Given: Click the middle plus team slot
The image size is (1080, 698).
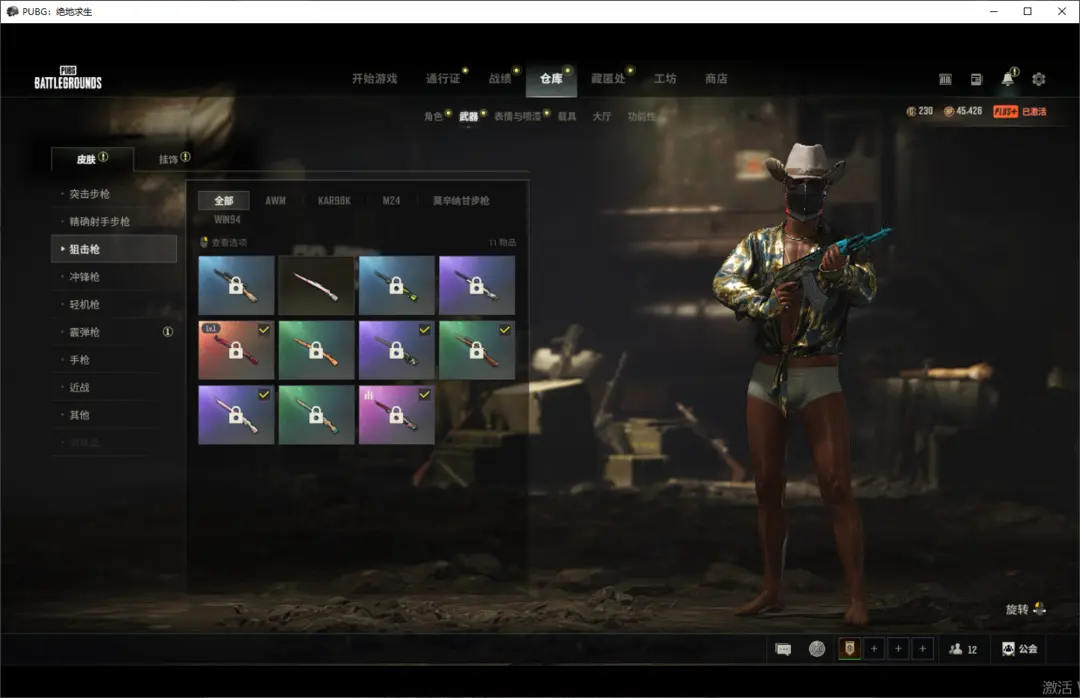Looking at the screenshot, I should [x=898, y=648].
